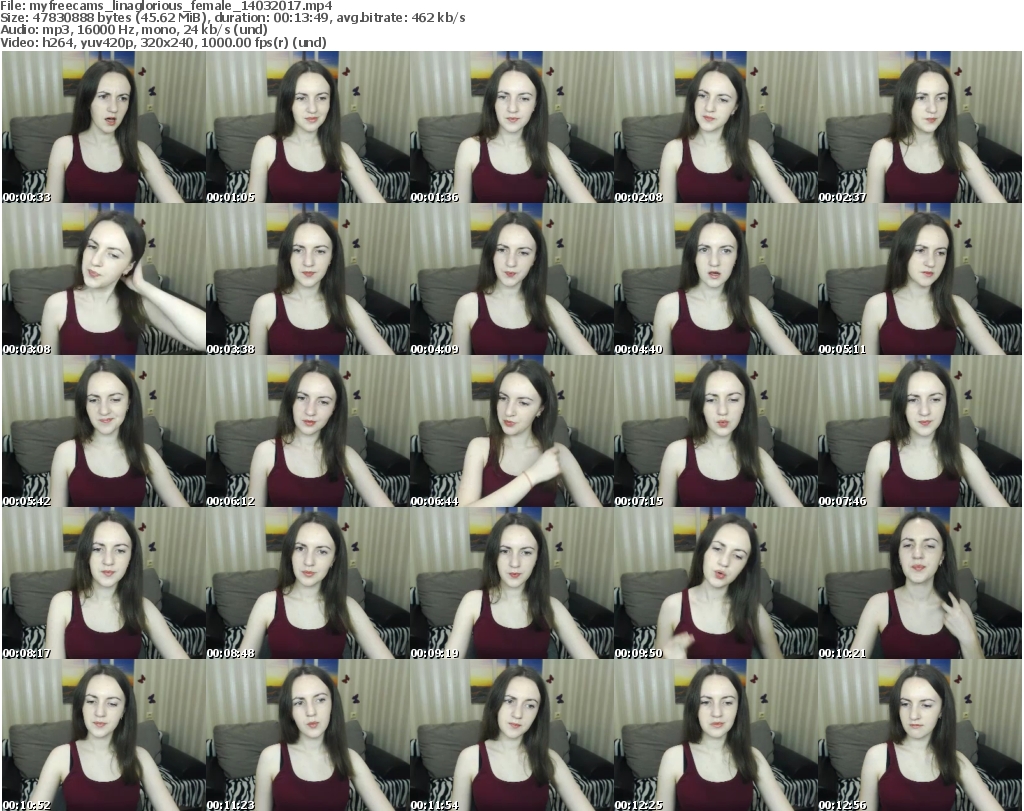1024x811 pixels.
Task: Pick the 00:07:46 video frame
Action: [920, 431]
